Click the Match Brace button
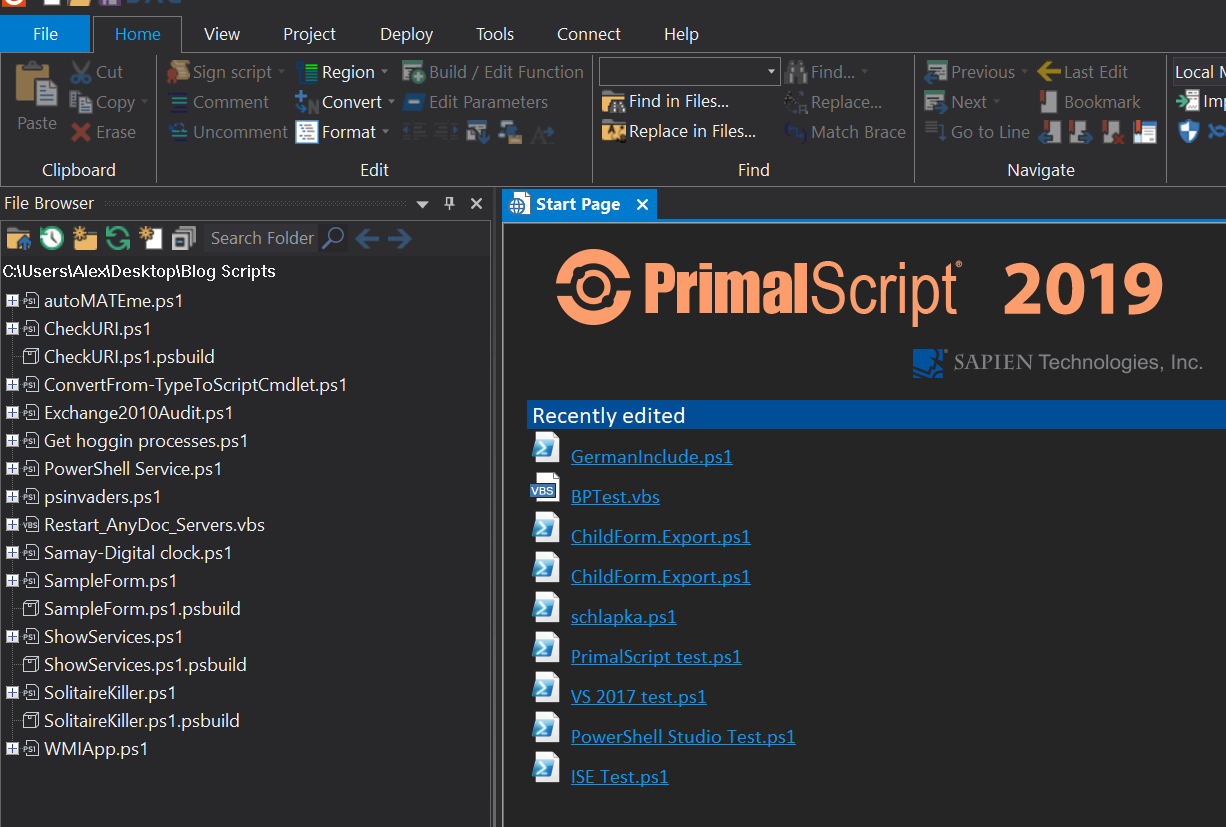Screen dimensions: 1226x827 846,132
